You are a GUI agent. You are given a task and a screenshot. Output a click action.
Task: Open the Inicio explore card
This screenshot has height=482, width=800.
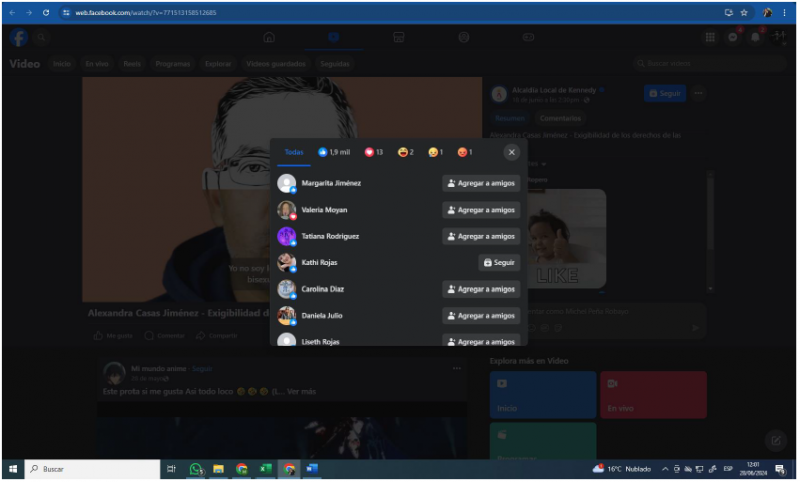click(x=544, y=396)
